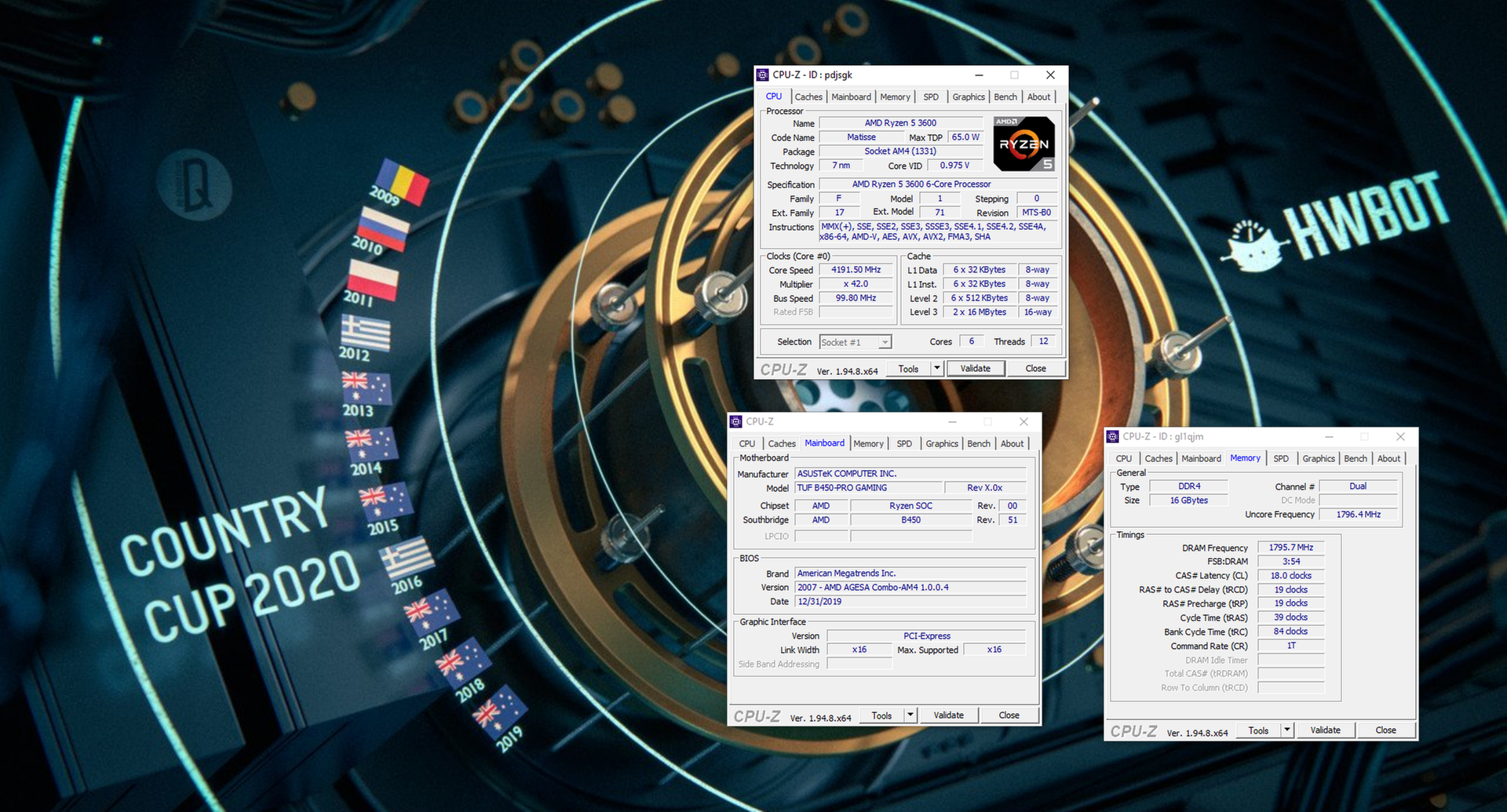The height and width of the screenshot is (812, 1507).
Task: Select Graphics tab in gl1qjm window
Action: (1319, 459)
